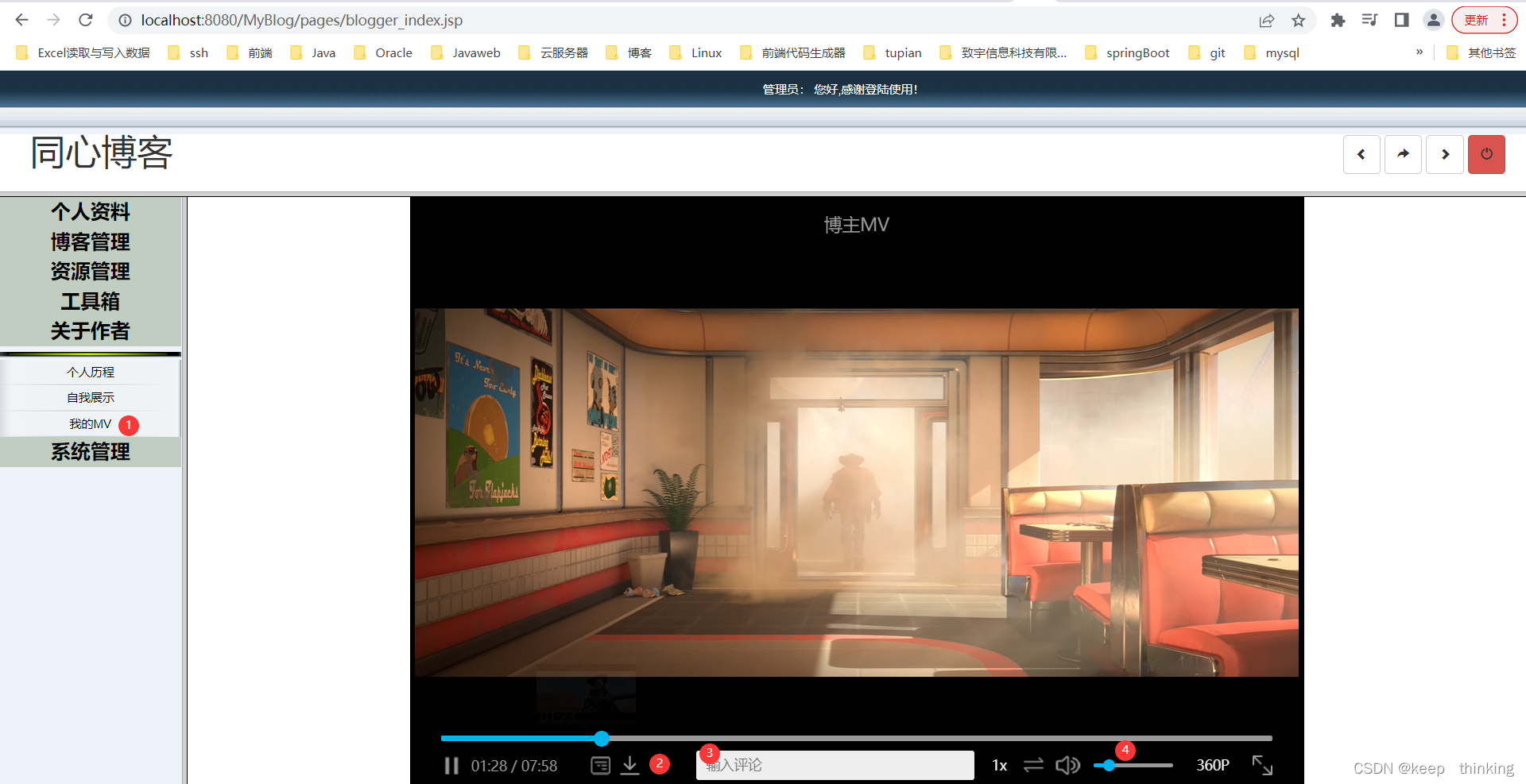
Task: Open the 自我展示 submenu item
Action: point(91,398)
